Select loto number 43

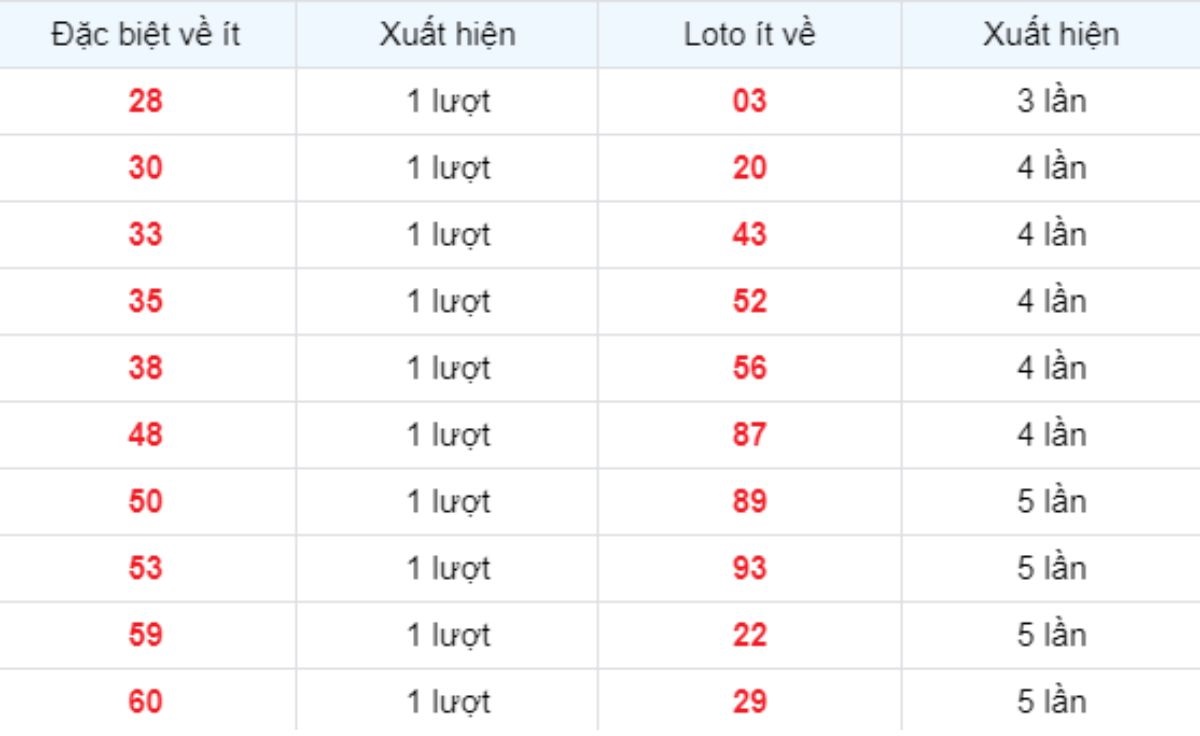(x=749, y=235)
